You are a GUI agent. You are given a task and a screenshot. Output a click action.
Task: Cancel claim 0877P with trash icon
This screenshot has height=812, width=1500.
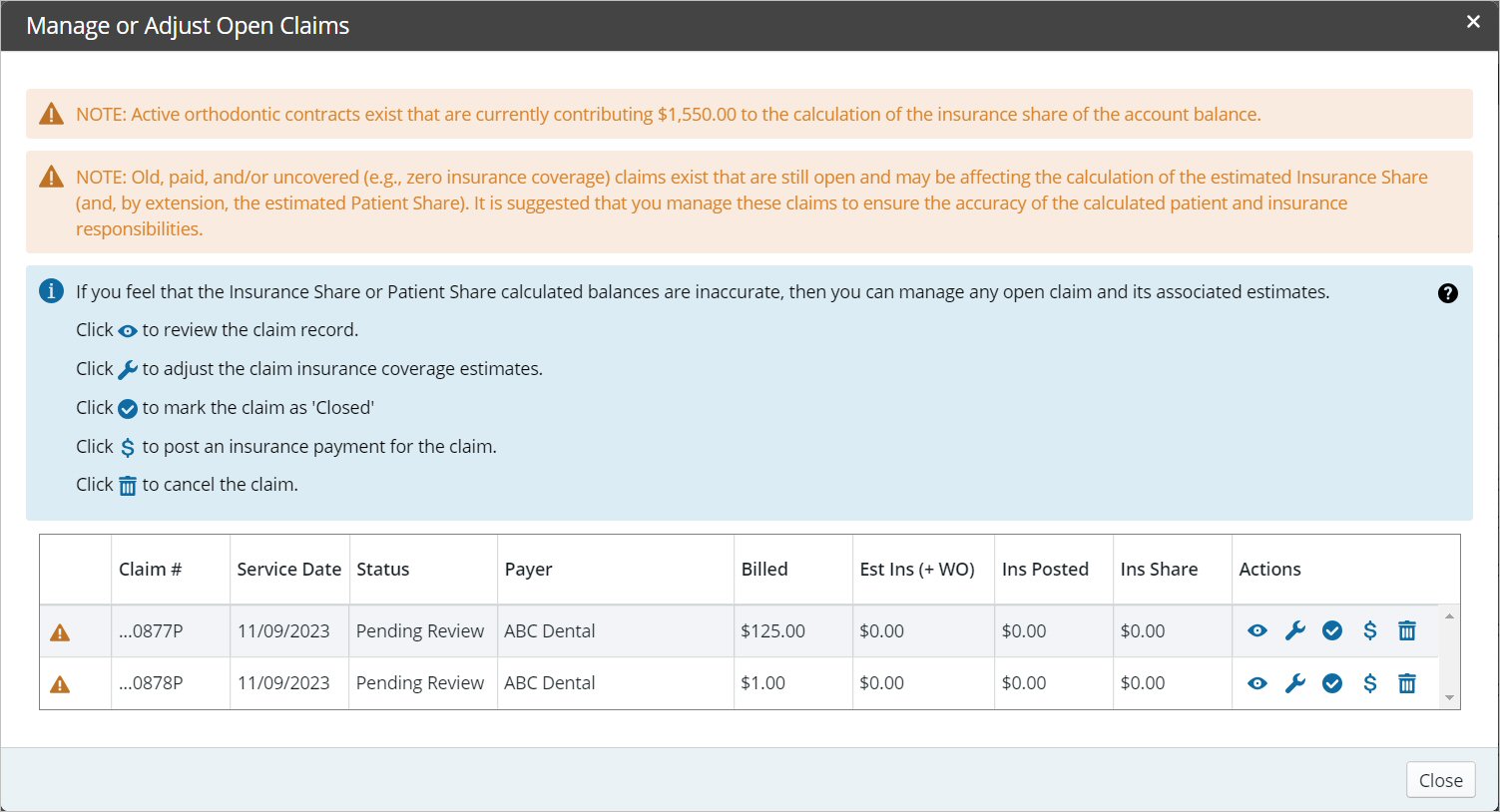click(1407, 630)
